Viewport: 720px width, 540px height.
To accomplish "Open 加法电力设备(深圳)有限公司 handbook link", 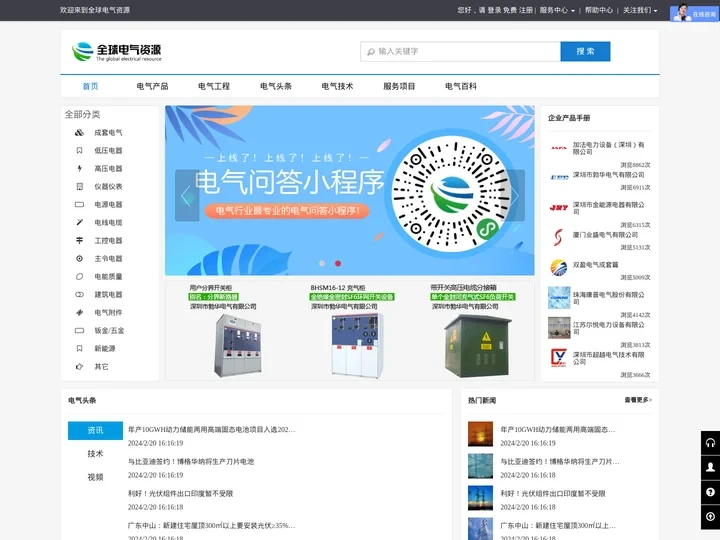I will [608, 148].
